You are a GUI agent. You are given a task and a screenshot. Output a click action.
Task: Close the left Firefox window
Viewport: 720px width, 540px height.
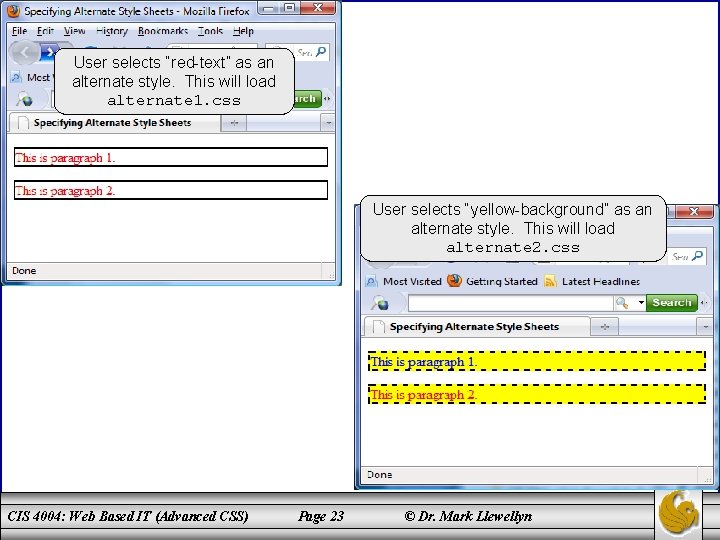[318, 8]
